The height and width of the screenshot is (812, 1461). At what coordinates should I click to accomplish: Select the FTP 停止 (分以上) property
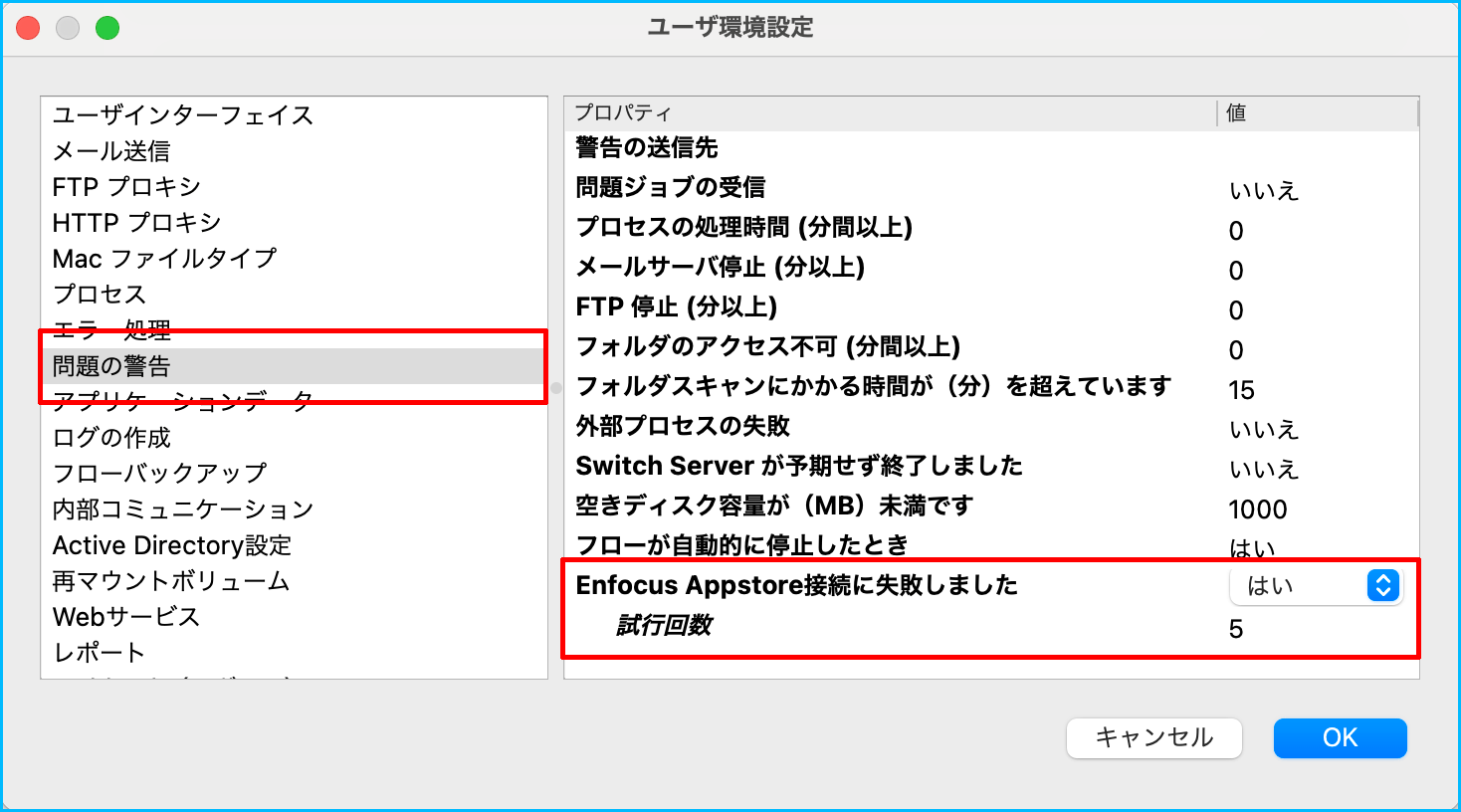[x=677, y=306]
